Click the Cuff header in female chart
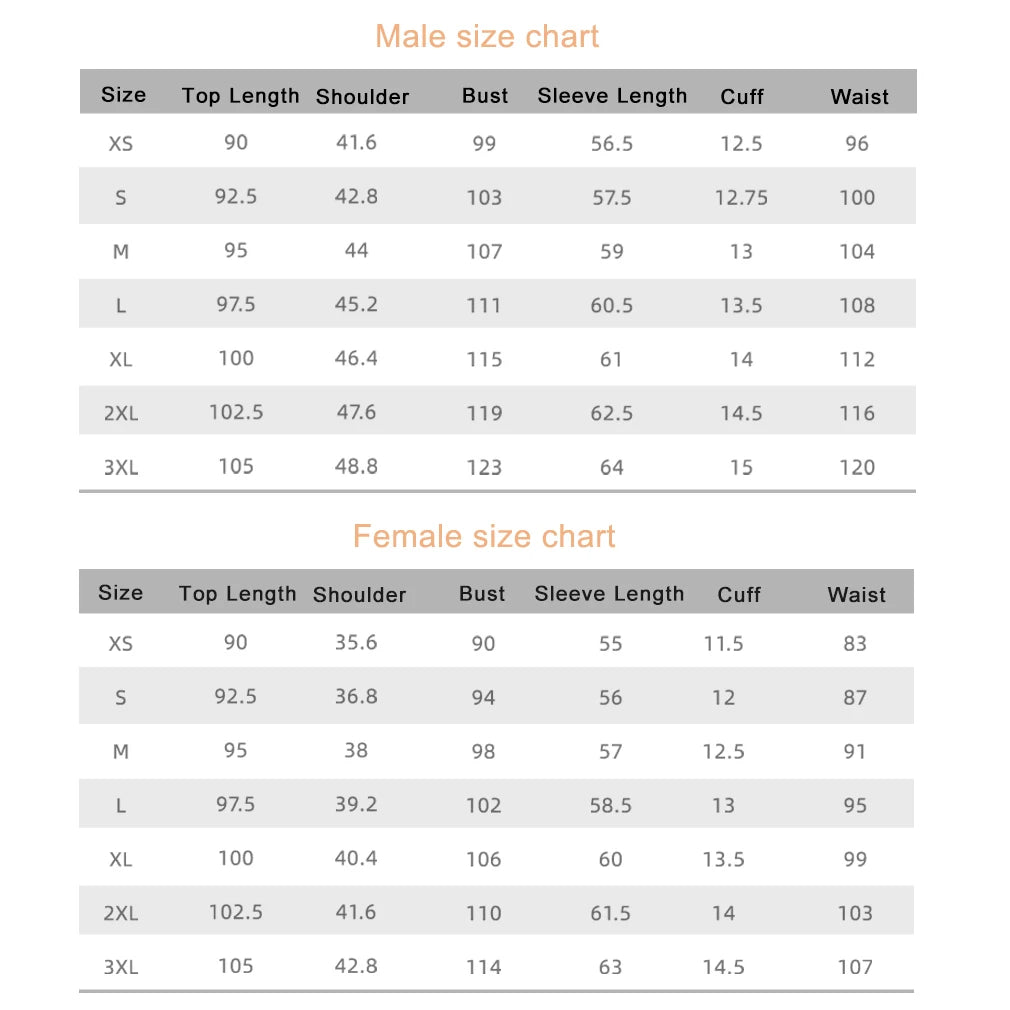1010x1010 pixels. pyautogui.click(x=739, y=594)
